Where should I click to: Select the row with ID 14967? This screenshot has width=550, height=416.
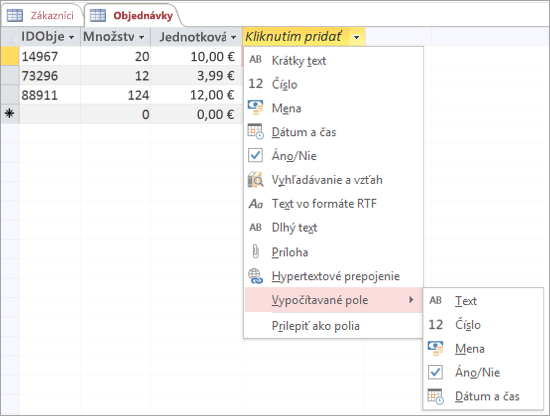pos(10,56)
